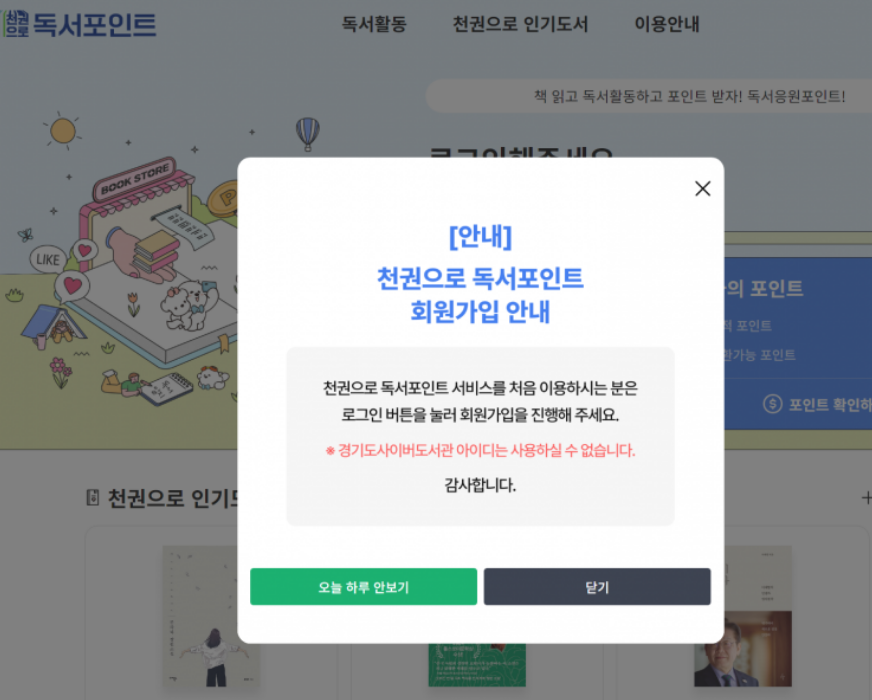Open the green book cover thumbnail
Image resolution: width=872 pixels, height=700 pixels.
pos(477,665)
